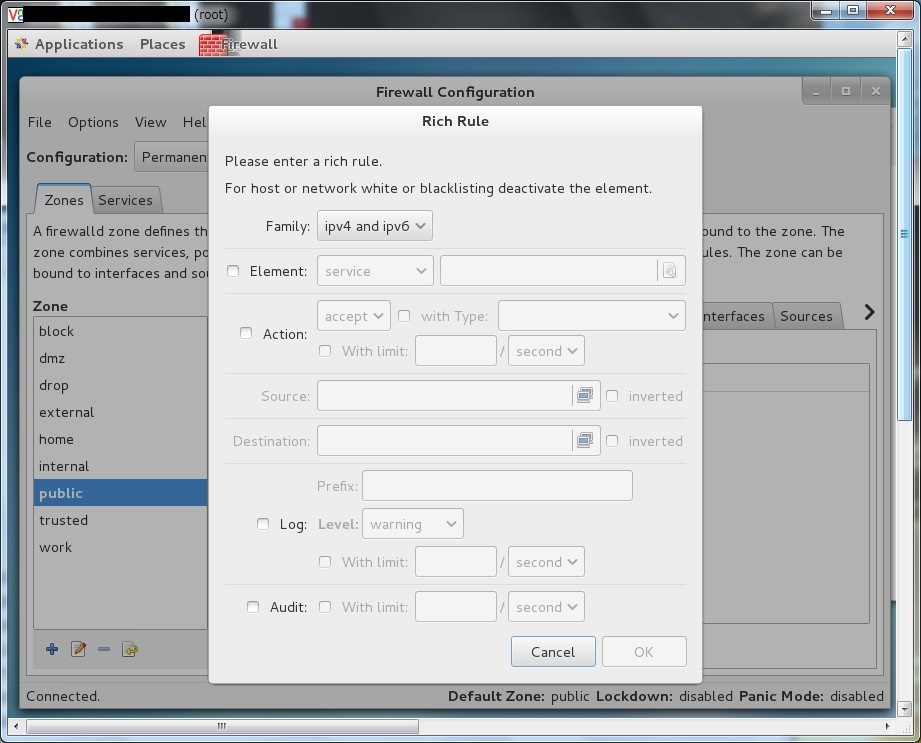921x743 pixels.
Task: Select the 'dmz' zone
Action: 120,358
